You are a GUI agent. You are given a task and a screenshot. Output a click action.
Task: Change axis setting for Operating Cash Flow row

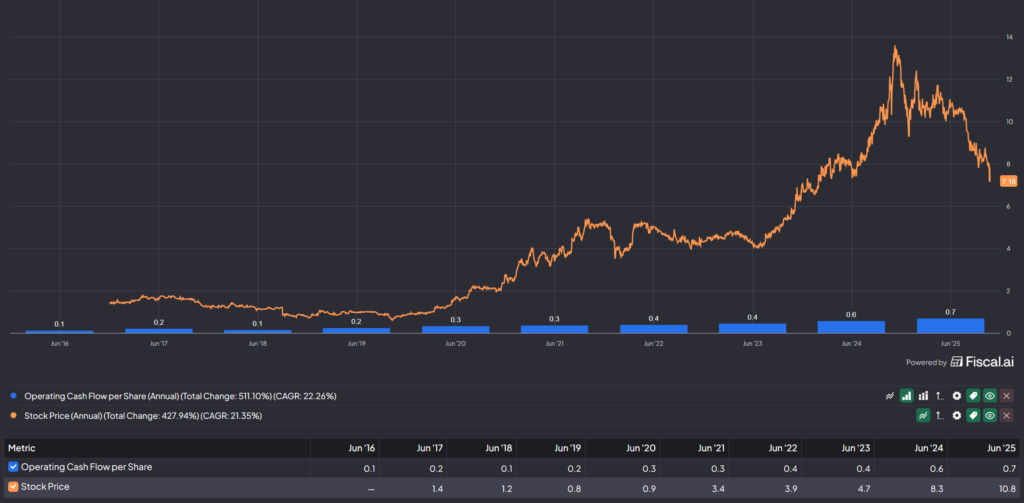940,396
